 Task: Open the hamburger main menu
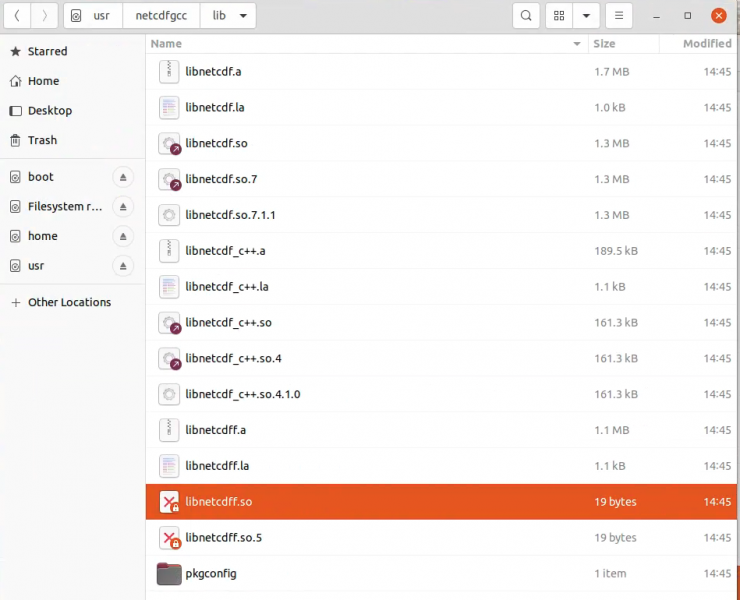(620, 16)
